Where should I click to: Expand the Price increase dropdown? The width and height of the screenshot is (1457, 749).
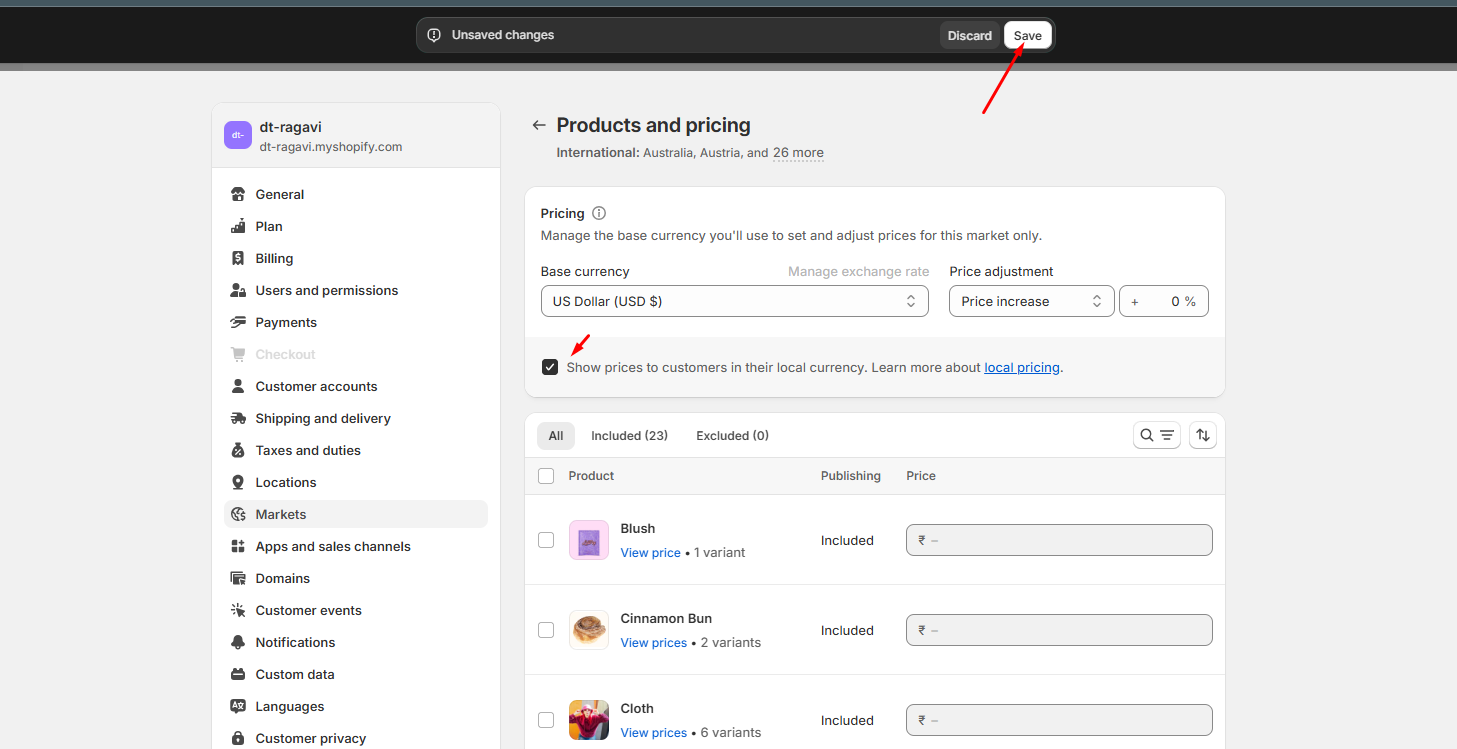click(1031, 301)
